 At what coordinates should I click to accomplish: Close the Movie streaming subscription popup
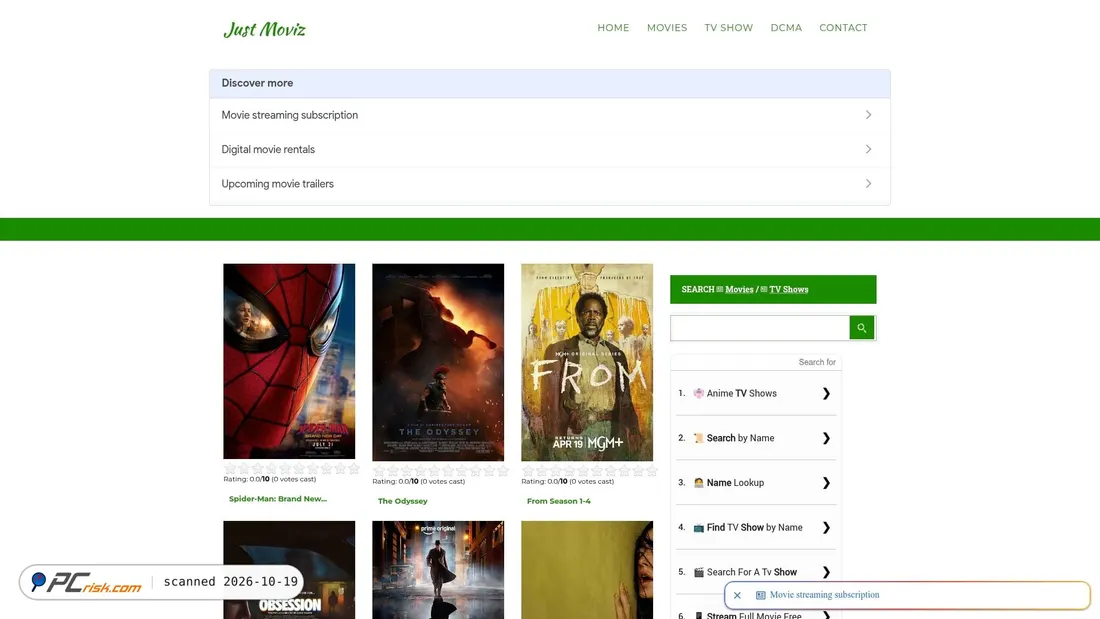pyautogui.click(x=737, y=595)
